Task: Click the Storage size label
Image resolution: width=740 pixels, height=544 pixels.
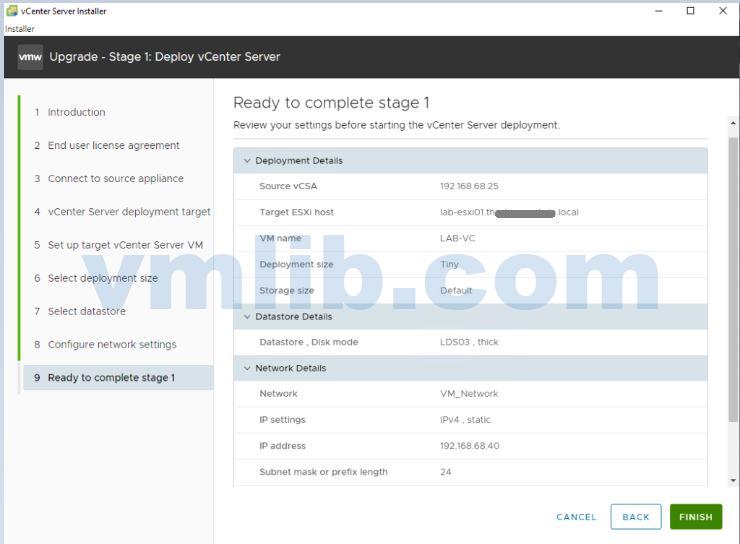Action: tap(286, 291)
